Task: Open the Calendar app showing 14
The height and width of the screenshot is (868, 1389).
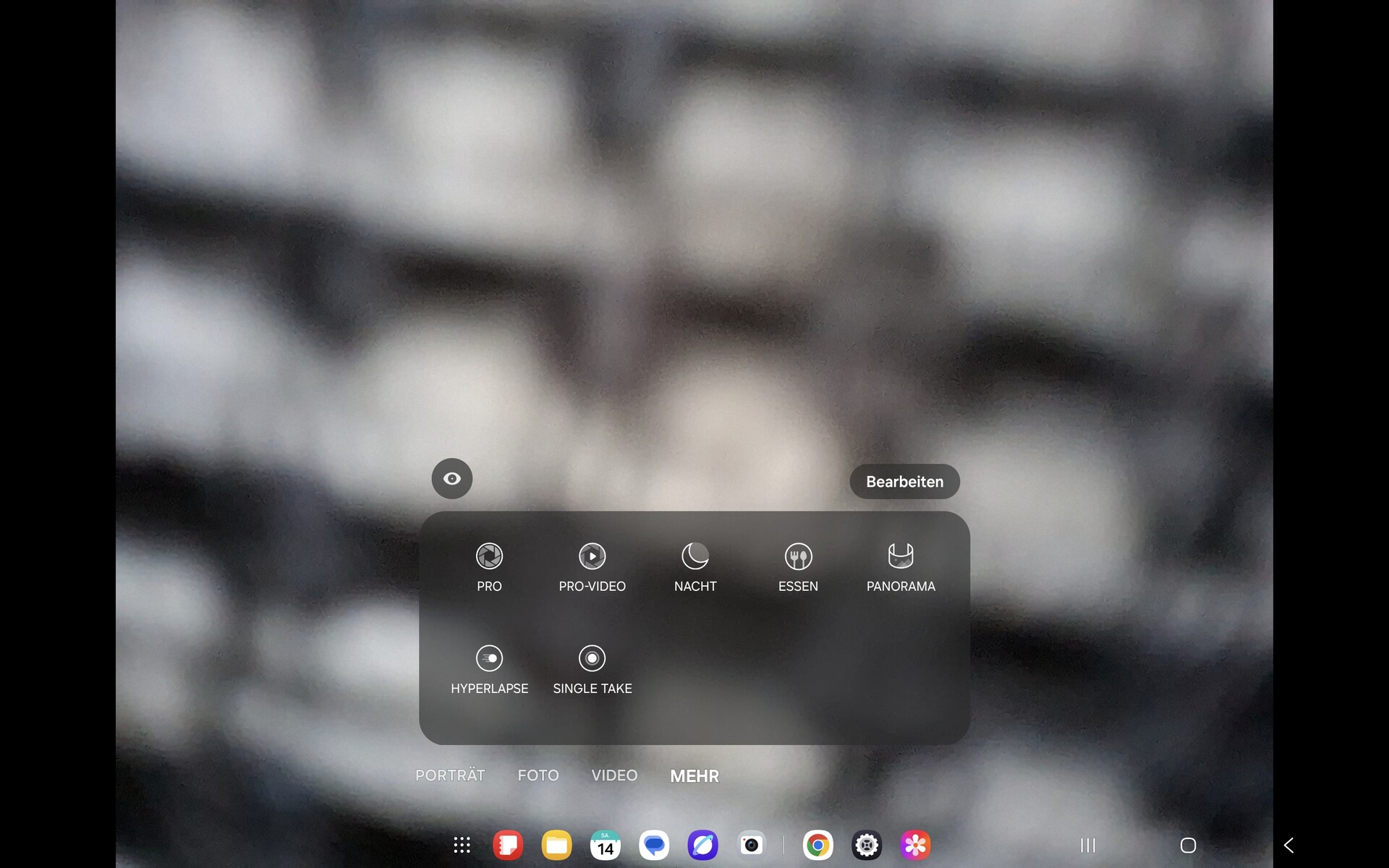Action: tap(606, 845)
